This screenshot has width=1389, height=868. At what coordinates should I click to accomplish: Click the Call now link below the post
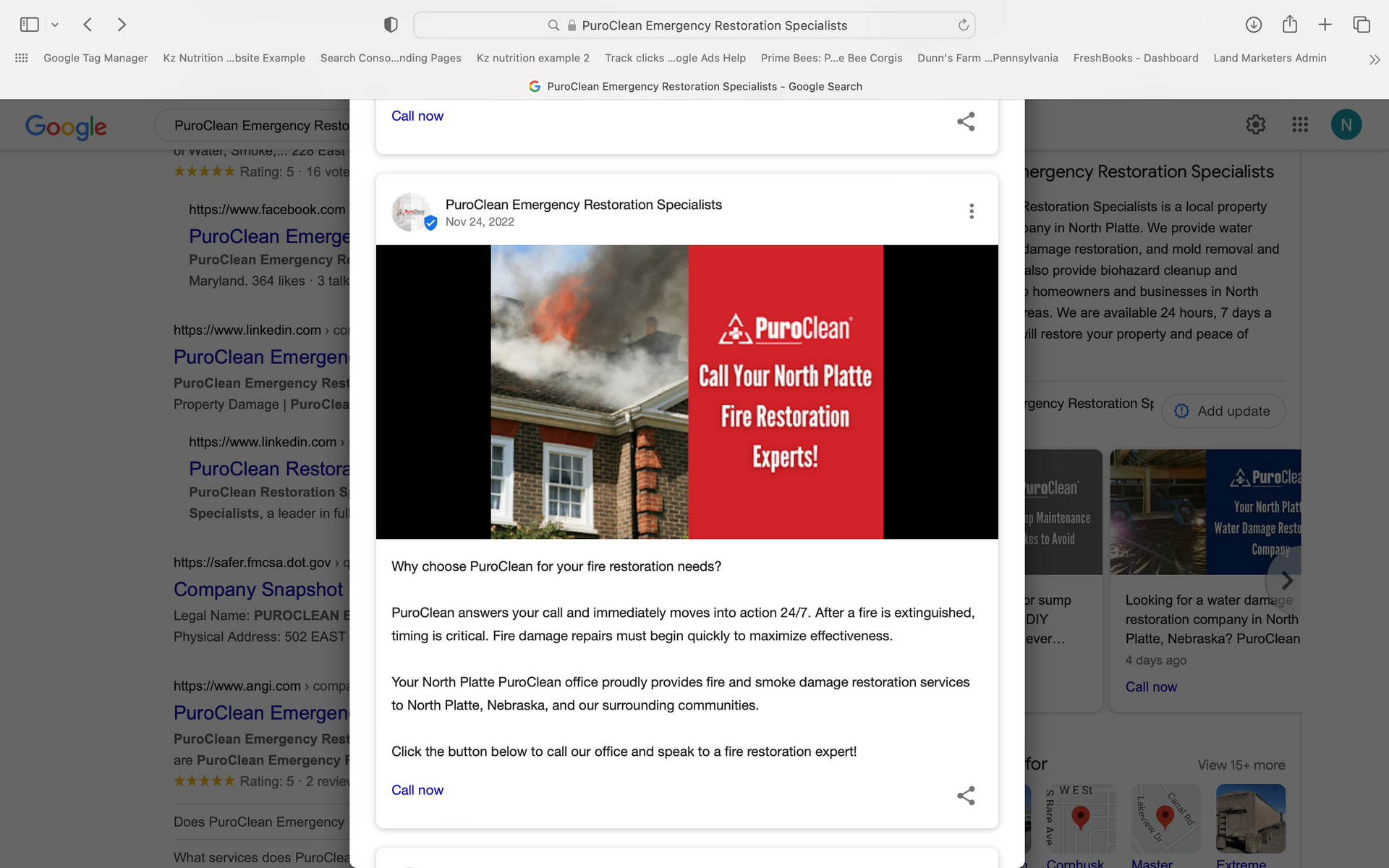[417, 790]
